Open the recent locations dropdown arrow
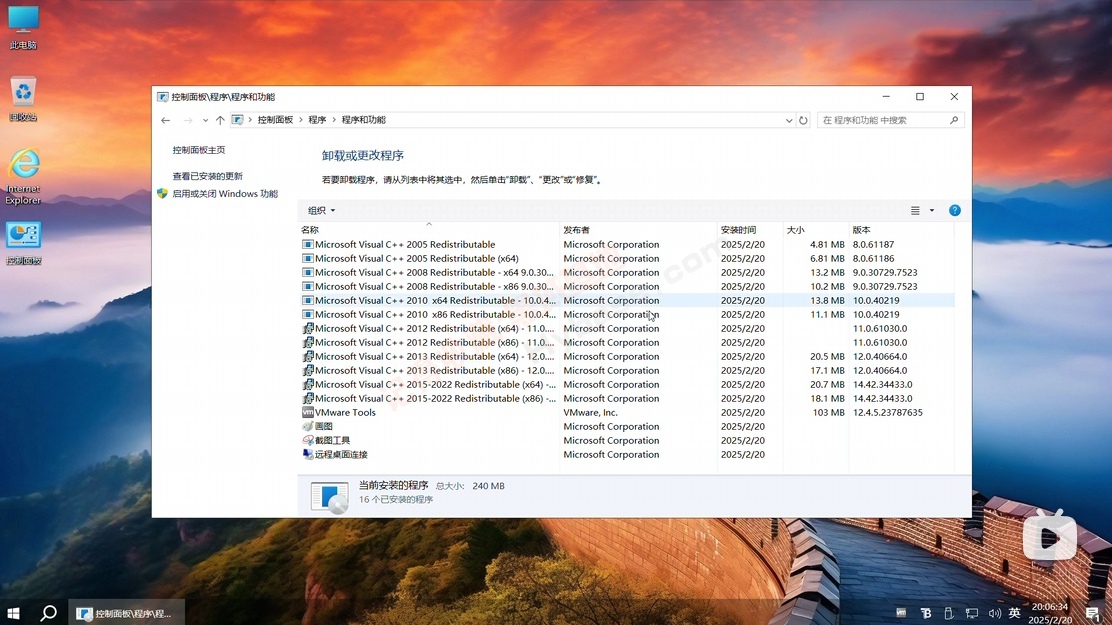Screen dimensions: 1112x625 click(205, 120)
